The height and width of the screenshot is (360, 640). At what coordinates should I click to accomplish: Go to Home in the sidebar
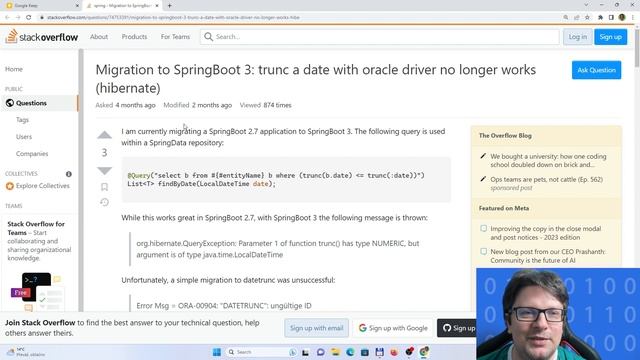14,69
